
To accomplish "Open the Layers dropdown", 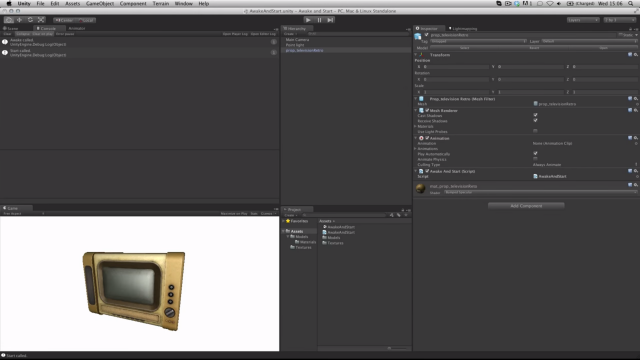I will 583,20.
